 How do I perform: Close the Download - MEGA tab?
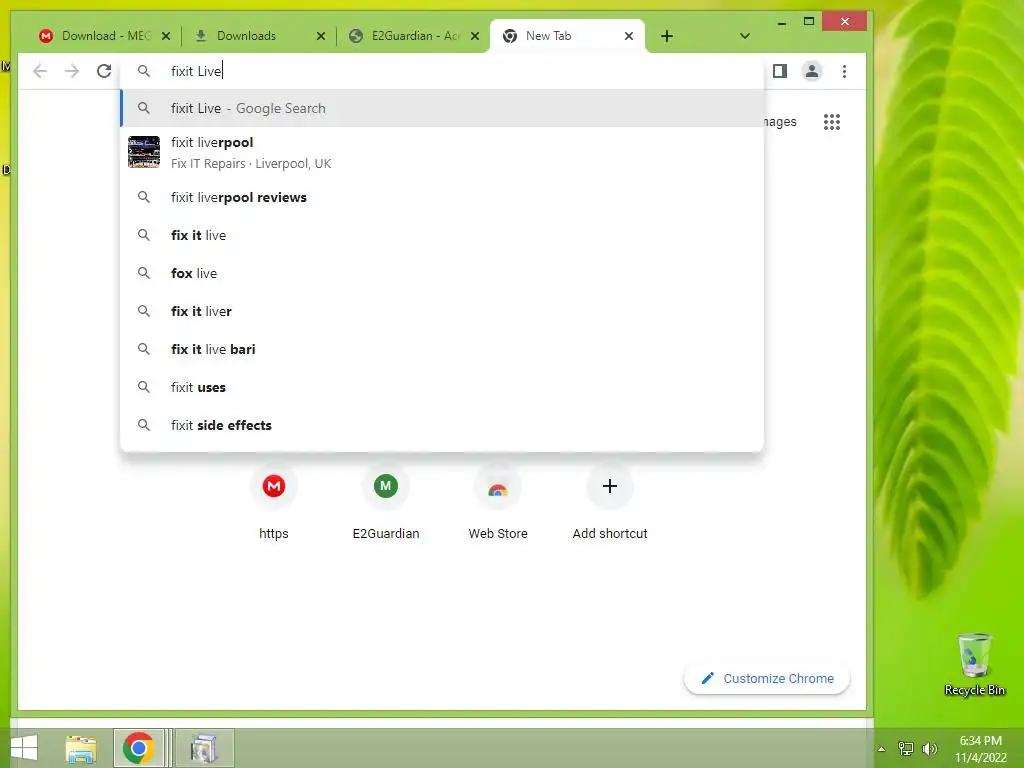166,36
